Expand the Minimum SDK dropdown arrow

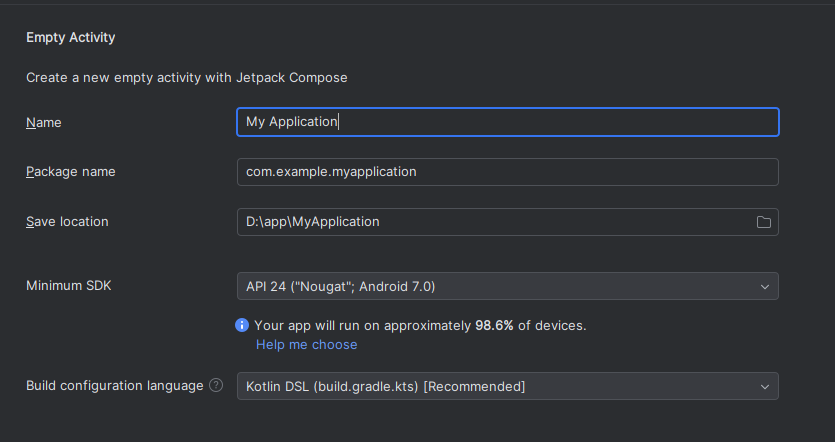click(765, 287)
